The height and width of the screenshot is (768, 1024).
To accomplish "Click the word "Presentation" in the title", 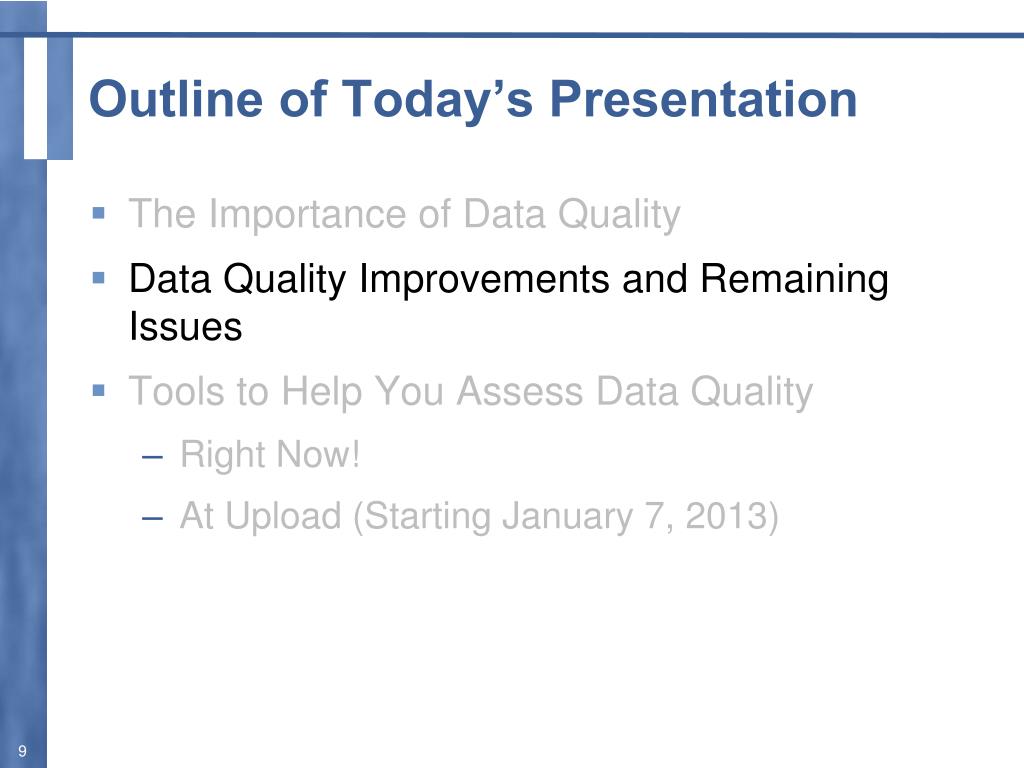I will 703,99.
